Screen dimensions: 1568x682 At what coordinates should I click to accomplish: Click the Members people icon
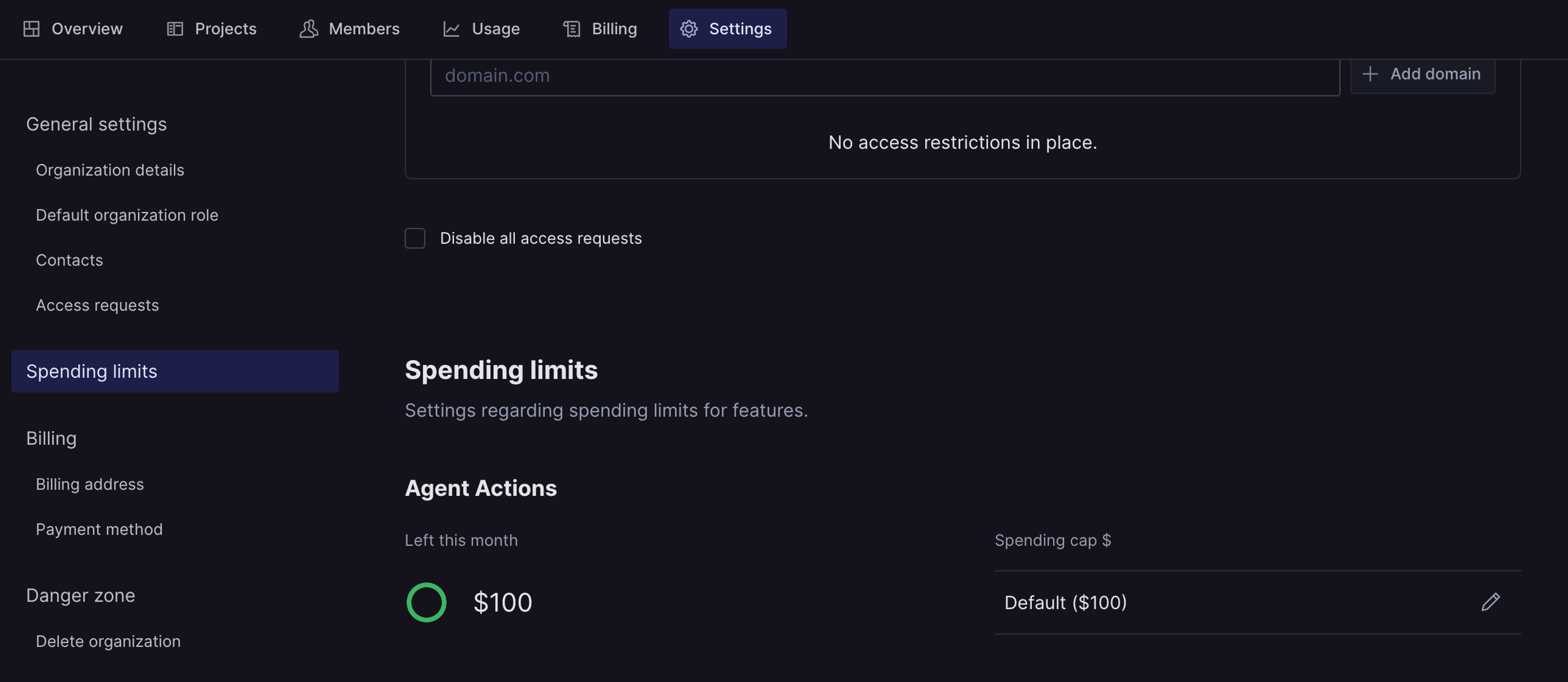click(x=309, y=29)
